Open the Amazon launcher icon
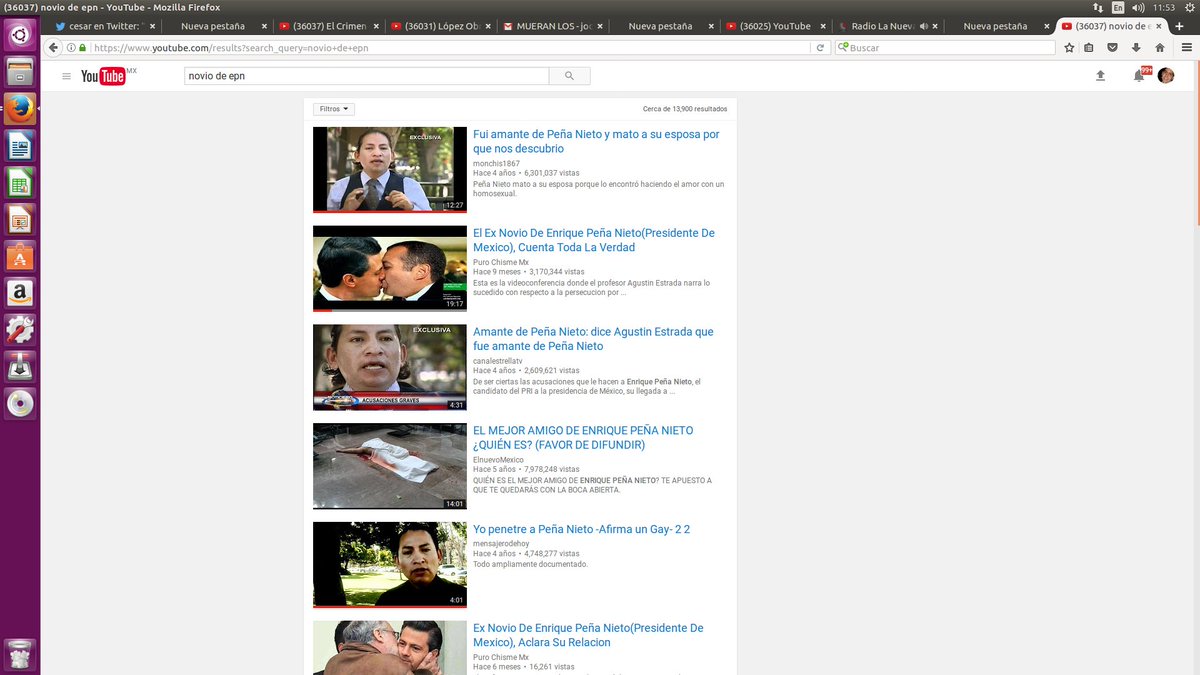Image resolution: width=1200 pixels, height=675 pixels. tap(20, 293)
